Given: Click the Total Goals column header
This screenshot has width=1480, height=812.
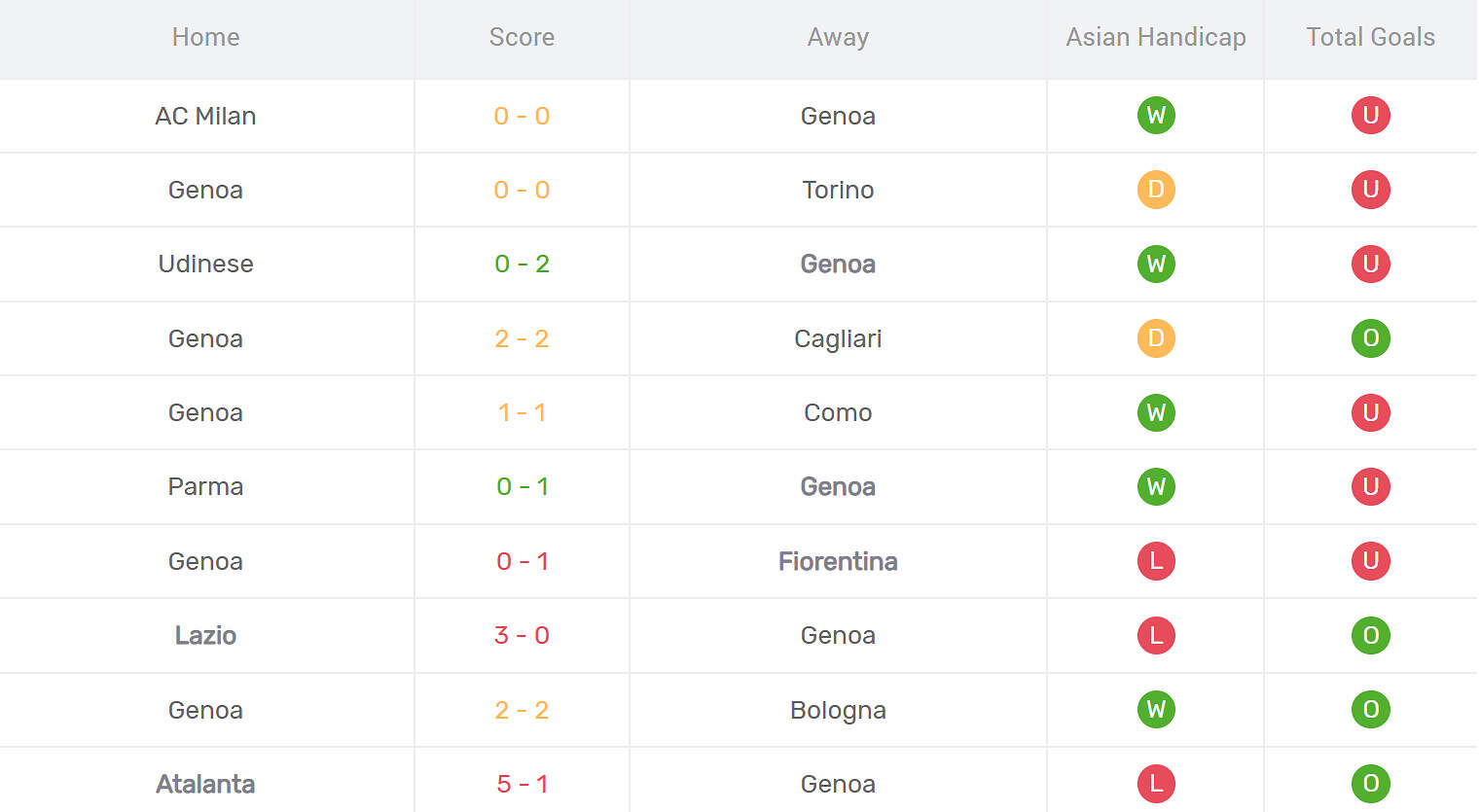Looking at the screenshot, I should point(1370,37).
